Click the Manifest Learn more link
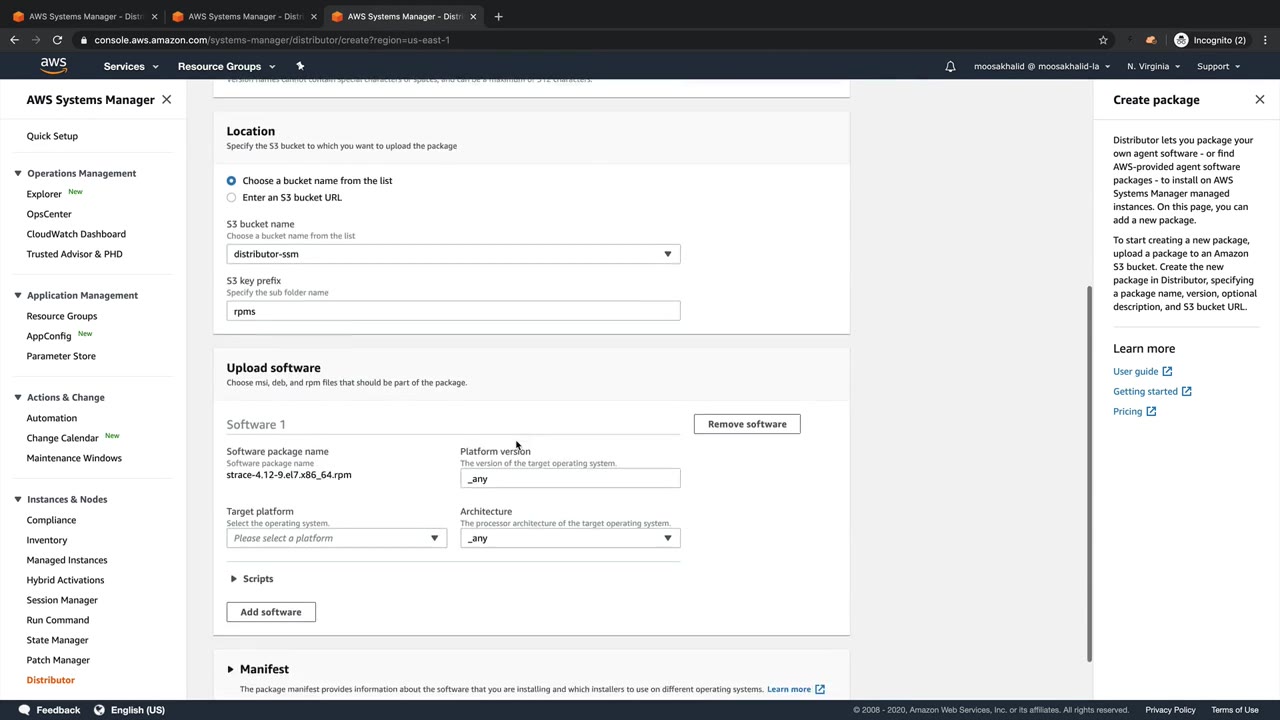Viewport: 1280px width, 720px height. point(796,689)
